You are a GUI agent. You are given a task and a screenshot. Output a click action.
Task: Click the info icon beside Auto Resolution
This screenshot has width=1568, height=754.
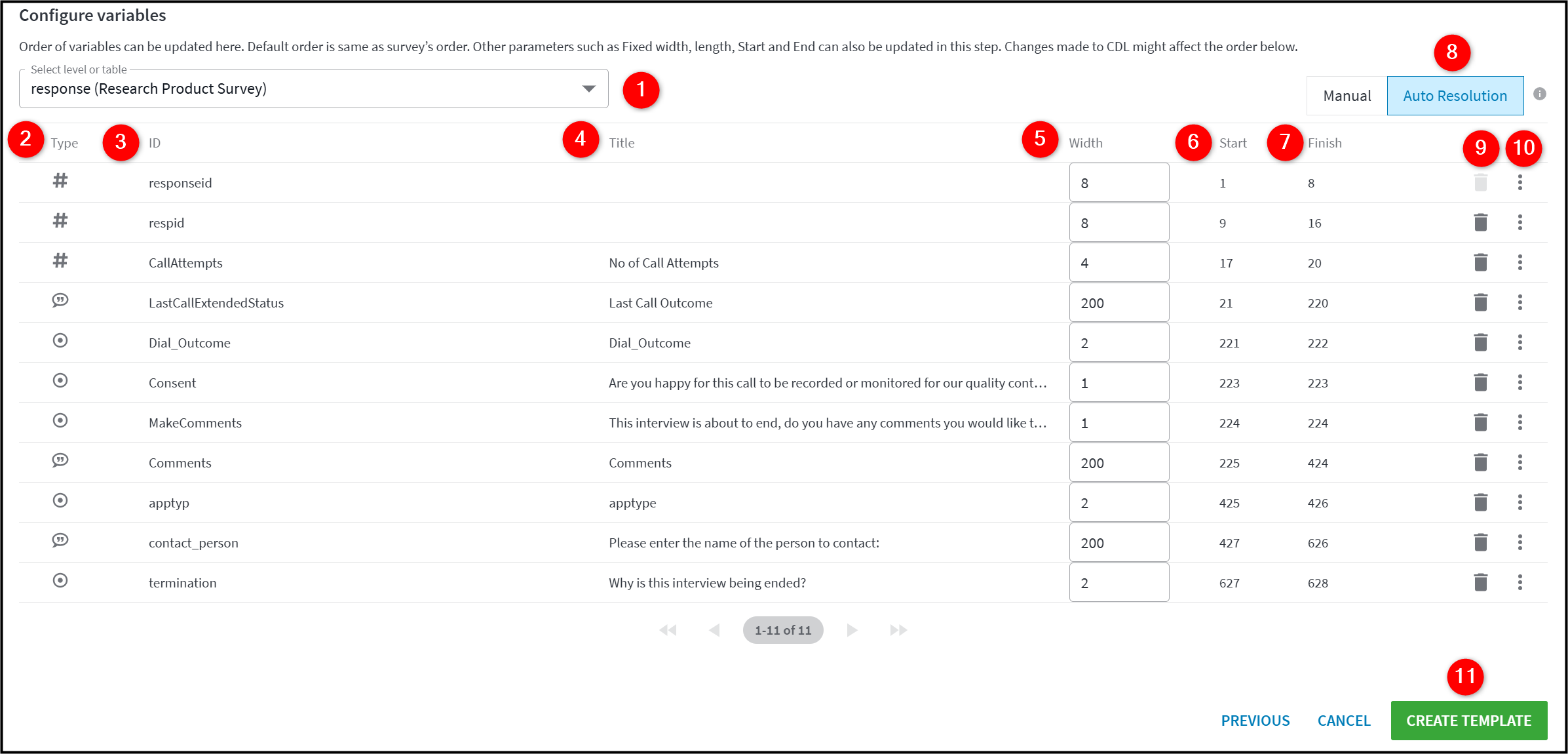click(x=1540, y=94)
